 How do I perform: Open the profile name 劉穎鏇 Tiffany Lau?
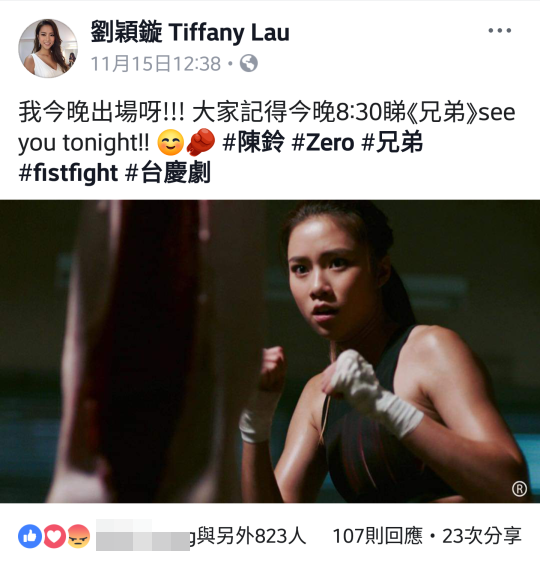pos(190,33)
